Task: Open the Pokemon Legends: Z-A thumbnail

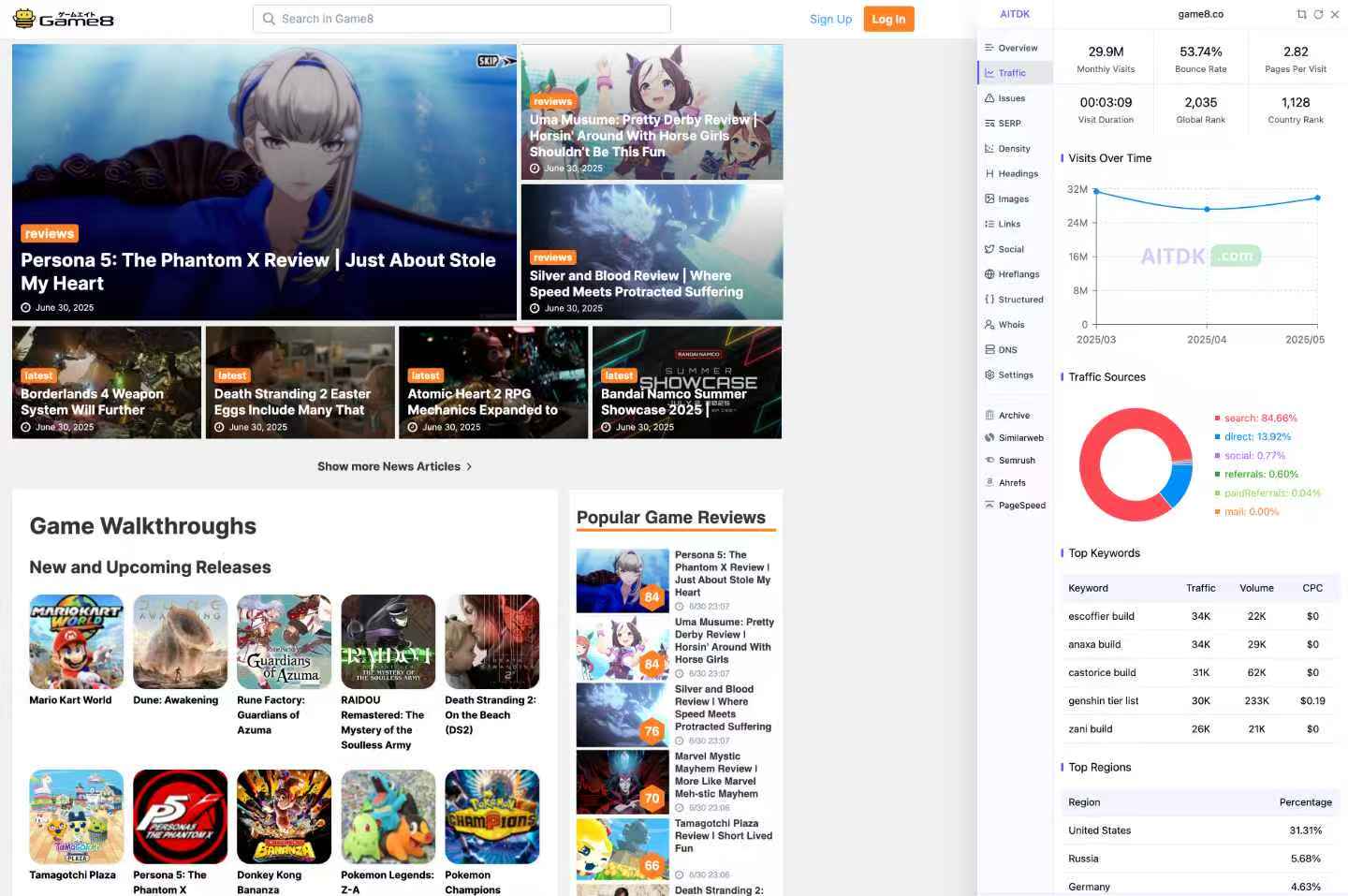Action: click(x=388, y=816)
